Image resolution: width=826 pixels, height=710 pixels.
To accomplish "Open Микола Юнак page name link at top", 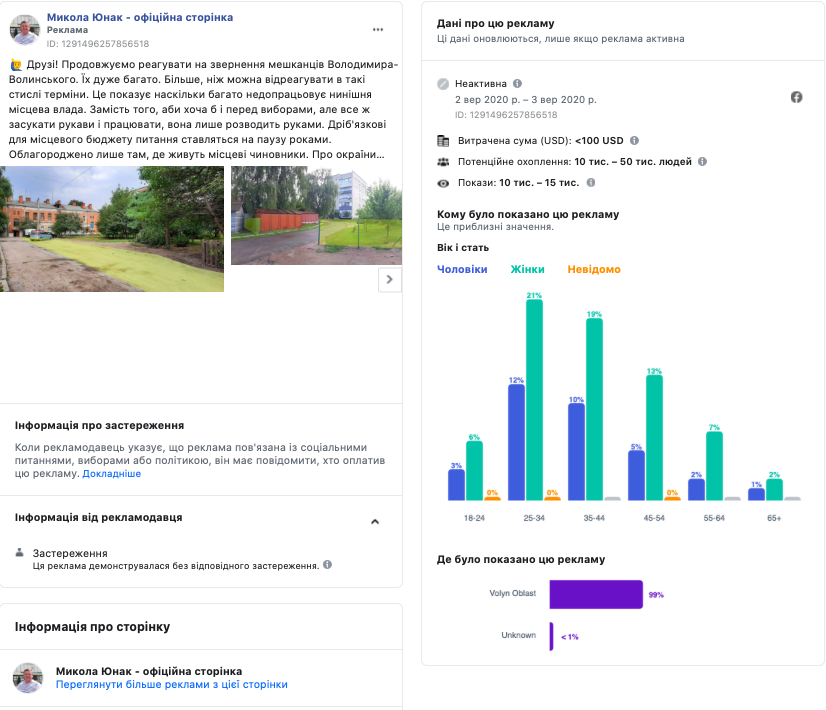I will (x=140, y=18).
